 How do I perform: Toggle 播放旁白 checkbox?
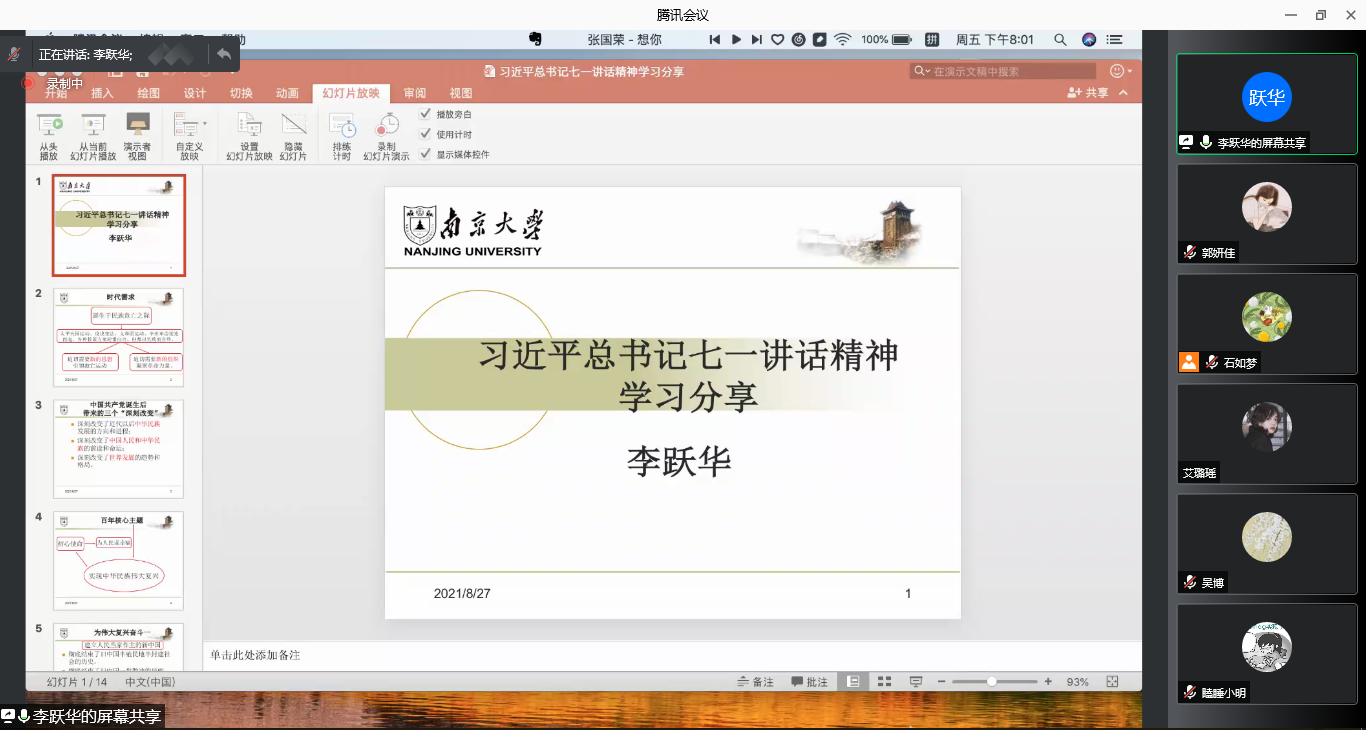click(426, 114)
